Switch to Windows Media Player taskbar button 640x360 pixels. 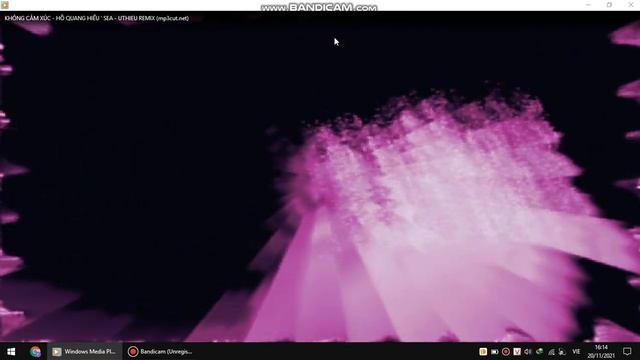tap(84, 351)
